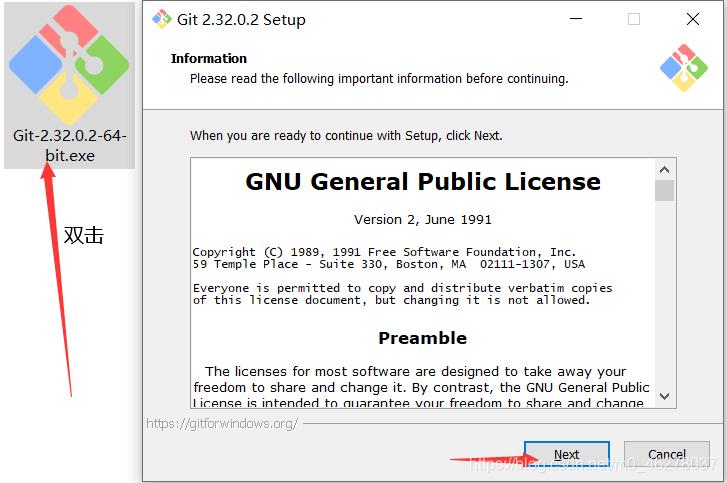Viewport: 727px width, 483px height.
Task: Minimize the Git Setup window
Action: coord(576,19)
